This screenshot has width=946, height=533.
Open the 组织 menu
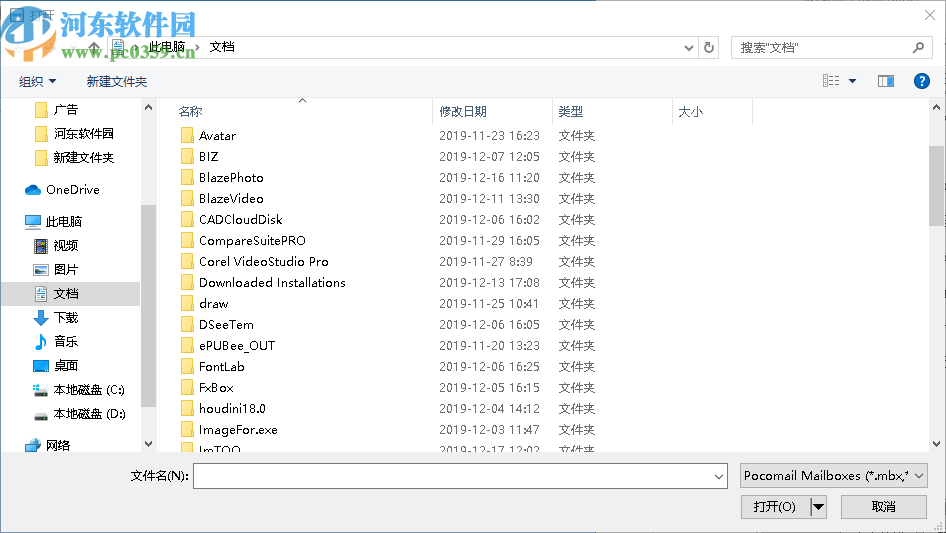(x=37, y=81)
